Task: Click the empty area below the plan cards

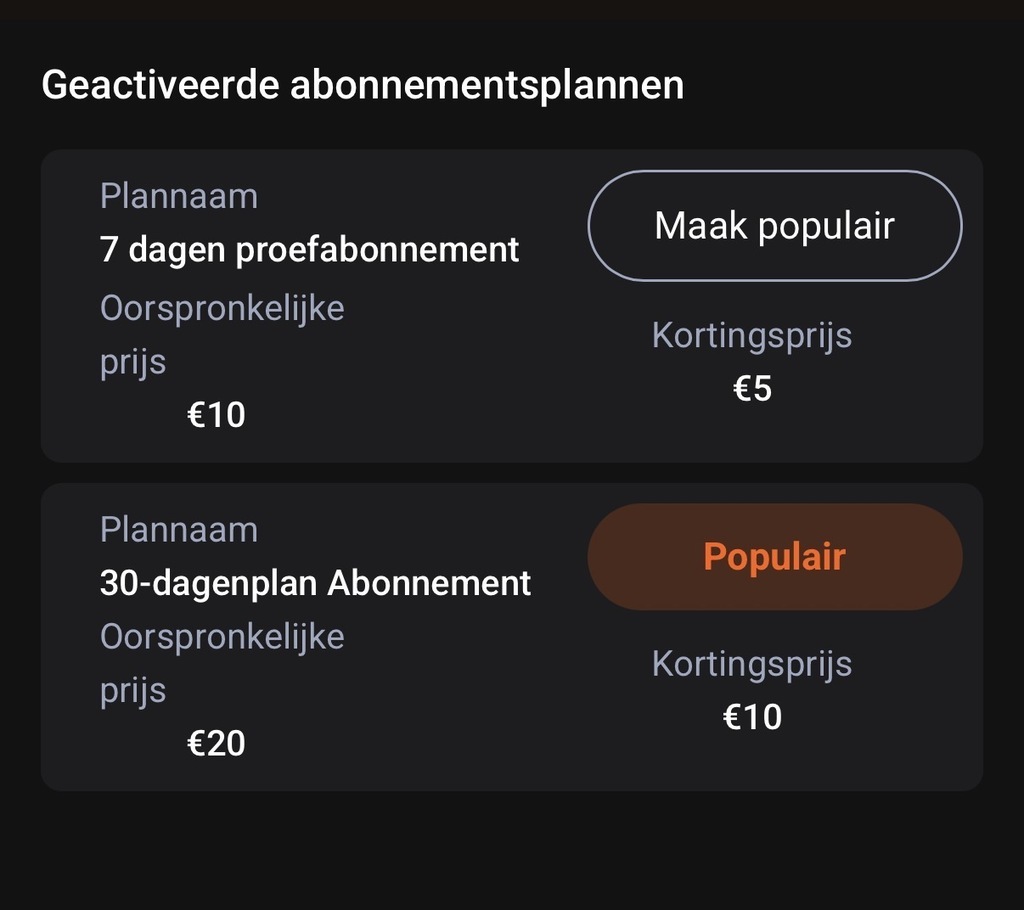Action: pos(512,850)
